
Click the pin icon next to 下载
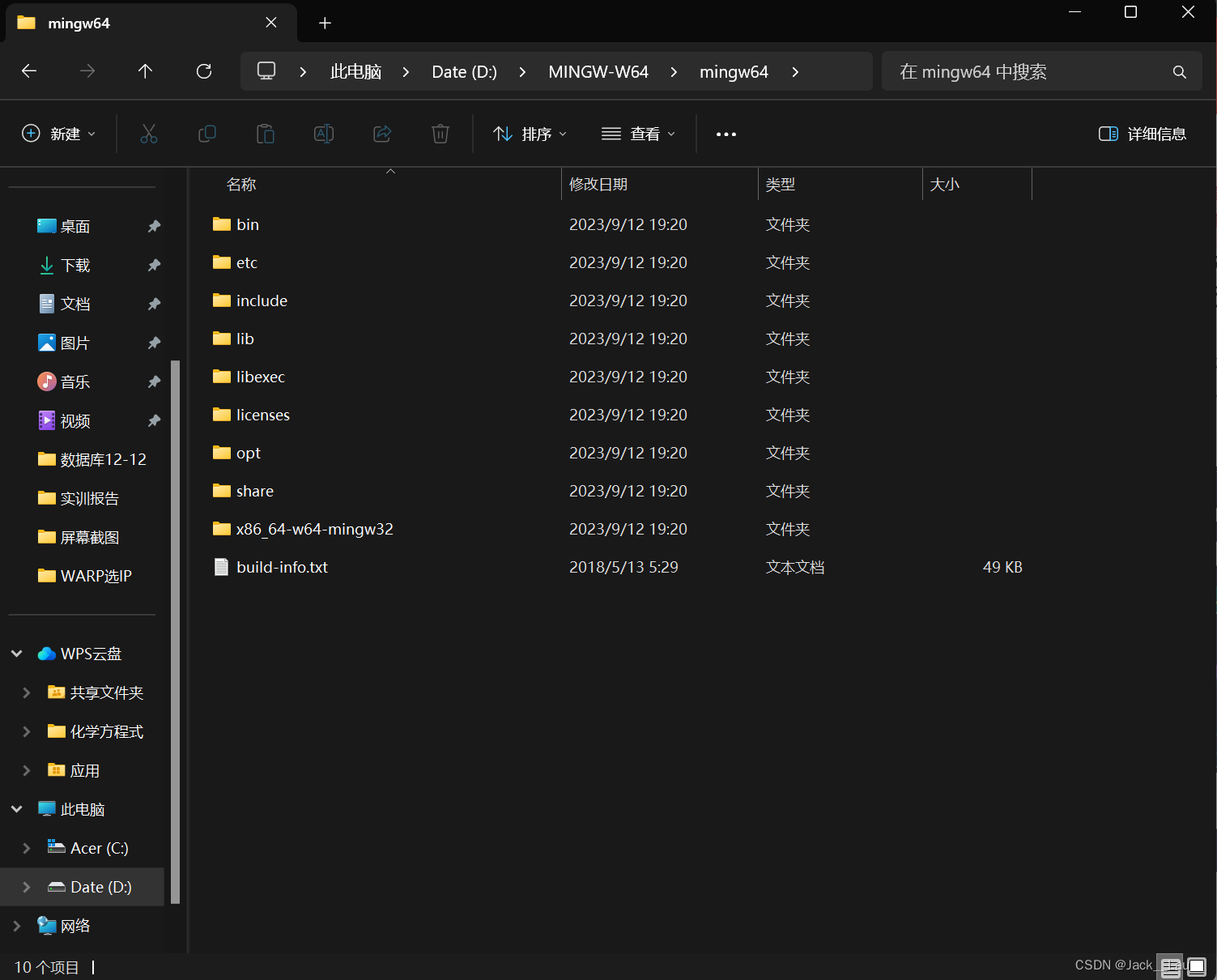point(154,266)
